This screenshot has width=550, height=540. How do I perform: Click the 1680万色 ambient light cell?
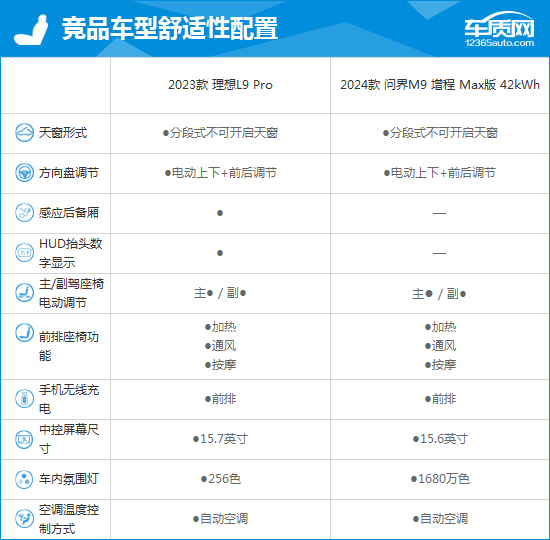440,479
